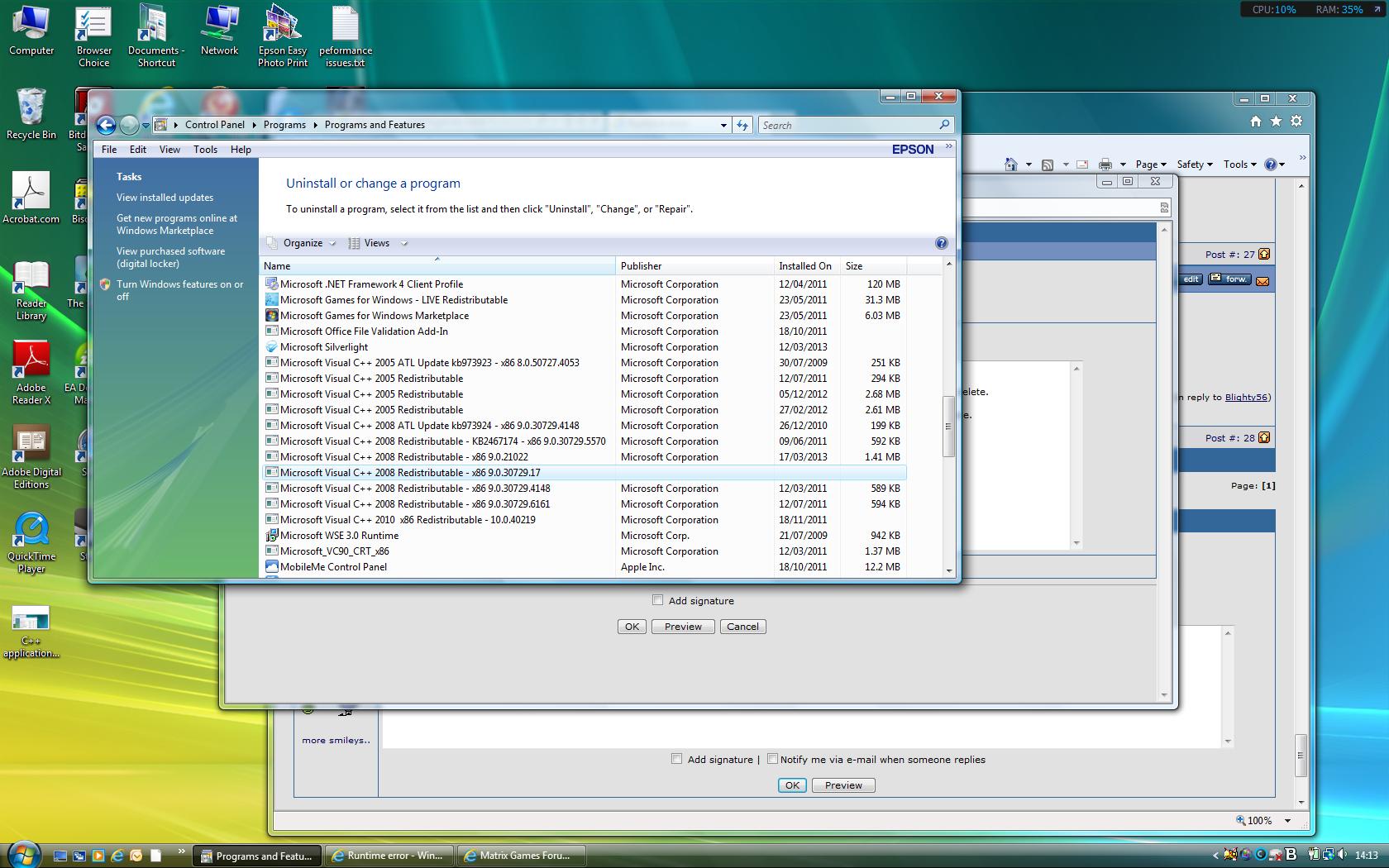Open the Tools dropdown in browser toolbar
This screenshot has height=868, width=1389.
1240,165
